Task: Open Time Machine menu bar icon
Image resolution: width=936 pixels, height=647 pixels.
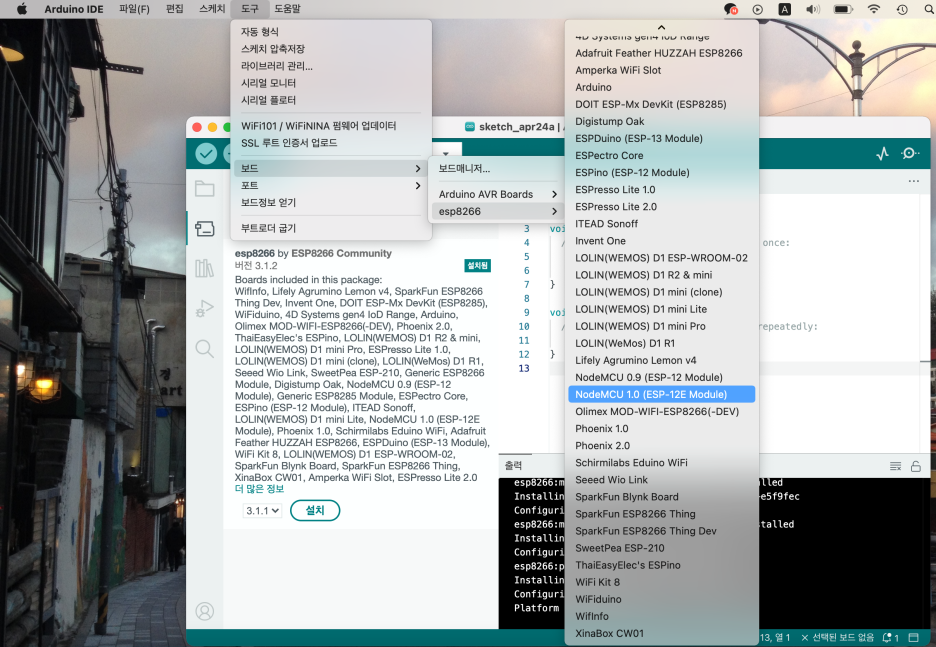Action: pos(902,9)
